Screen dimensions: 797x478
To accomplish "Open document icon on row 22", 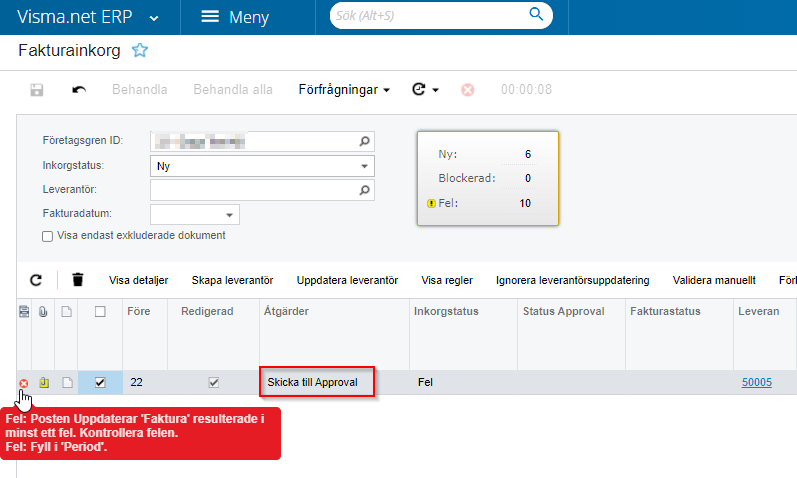I will (x=67, y=382).
